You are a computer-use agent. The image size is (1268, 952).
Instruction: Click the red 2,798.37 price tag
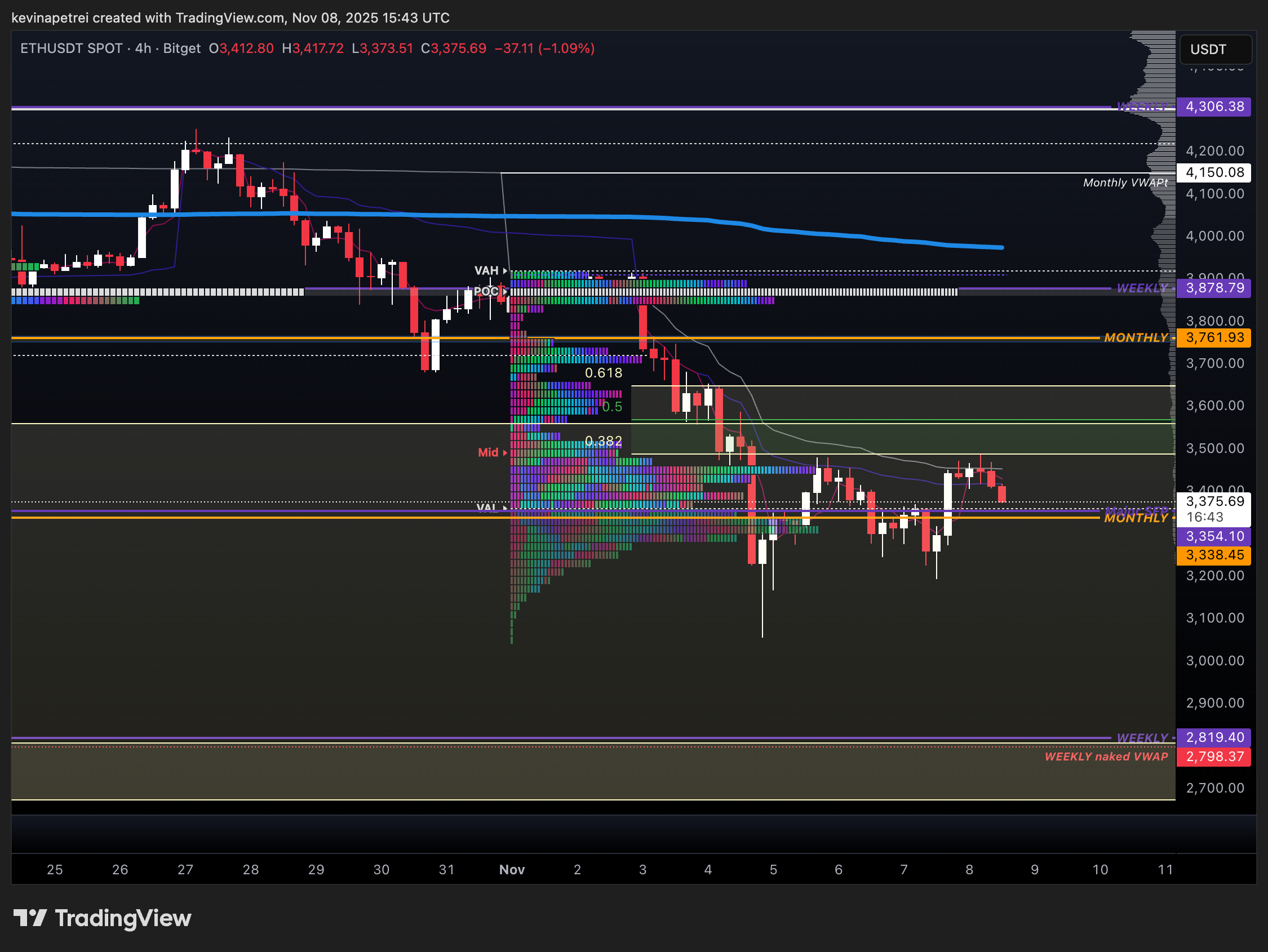click(1213, 757)
